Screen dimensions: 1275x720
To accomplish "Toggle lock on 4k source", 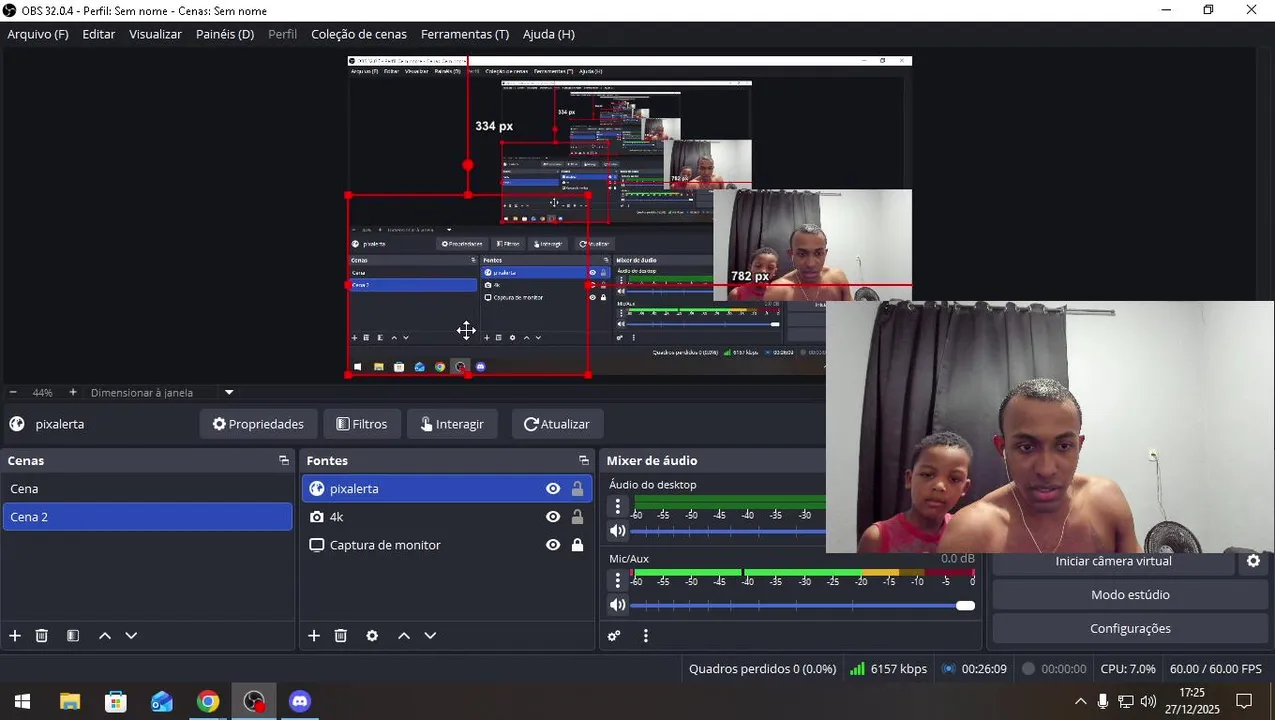I will [x=577, y=517].
